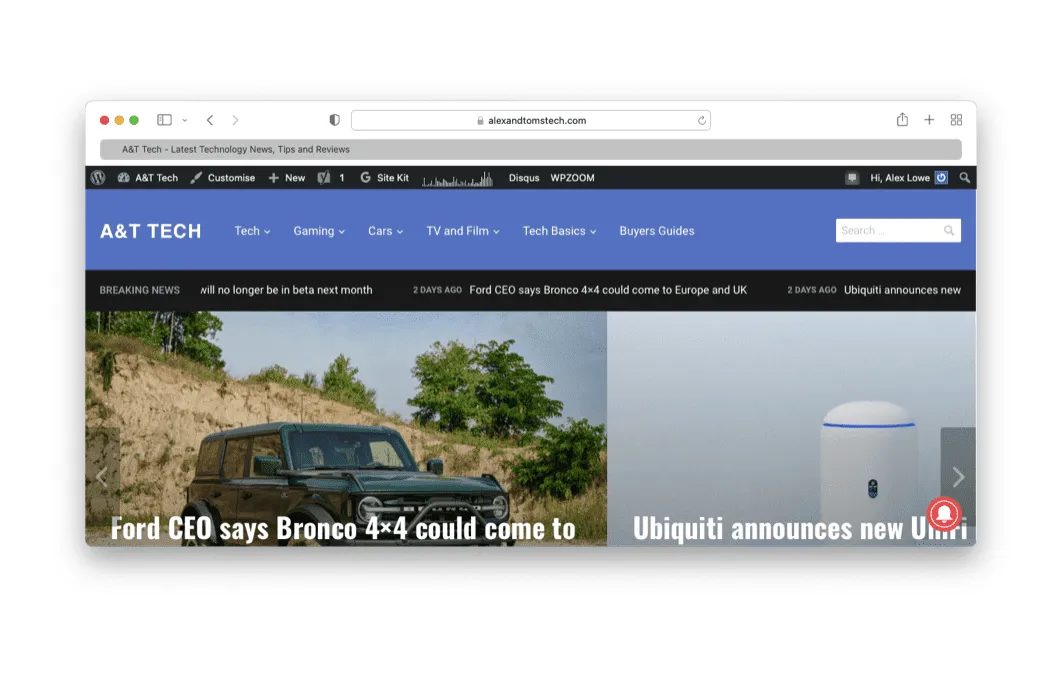1064x674 pixels.
Task: Expand Tech Basics navigation dropdown
Action: point(559,231)
